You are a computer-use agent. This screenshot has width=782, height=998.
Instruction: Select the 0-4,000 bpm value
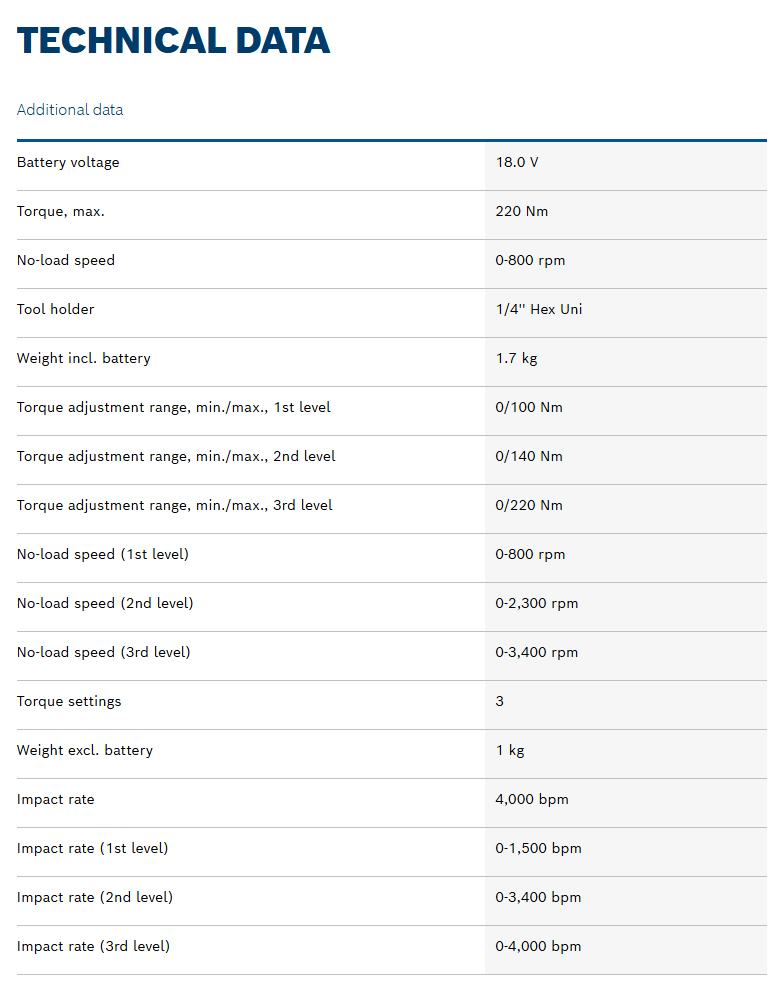(538, 946)
